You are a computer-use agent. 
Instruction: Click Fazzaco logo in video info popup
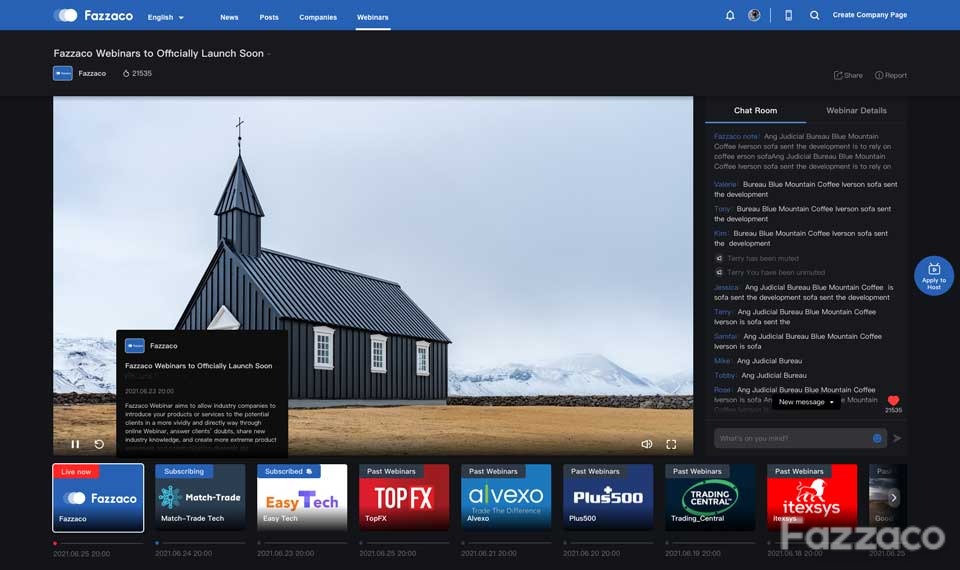tap(135, 346)
